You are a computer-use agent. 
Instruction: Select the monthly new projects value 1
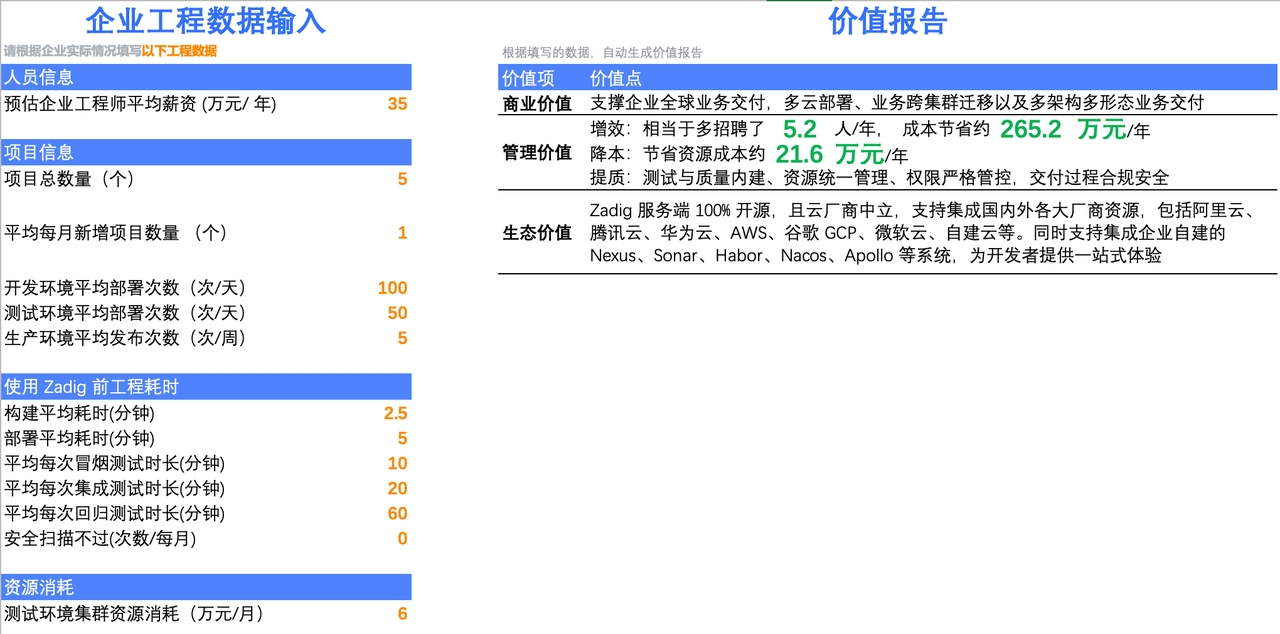coord(402,233)
